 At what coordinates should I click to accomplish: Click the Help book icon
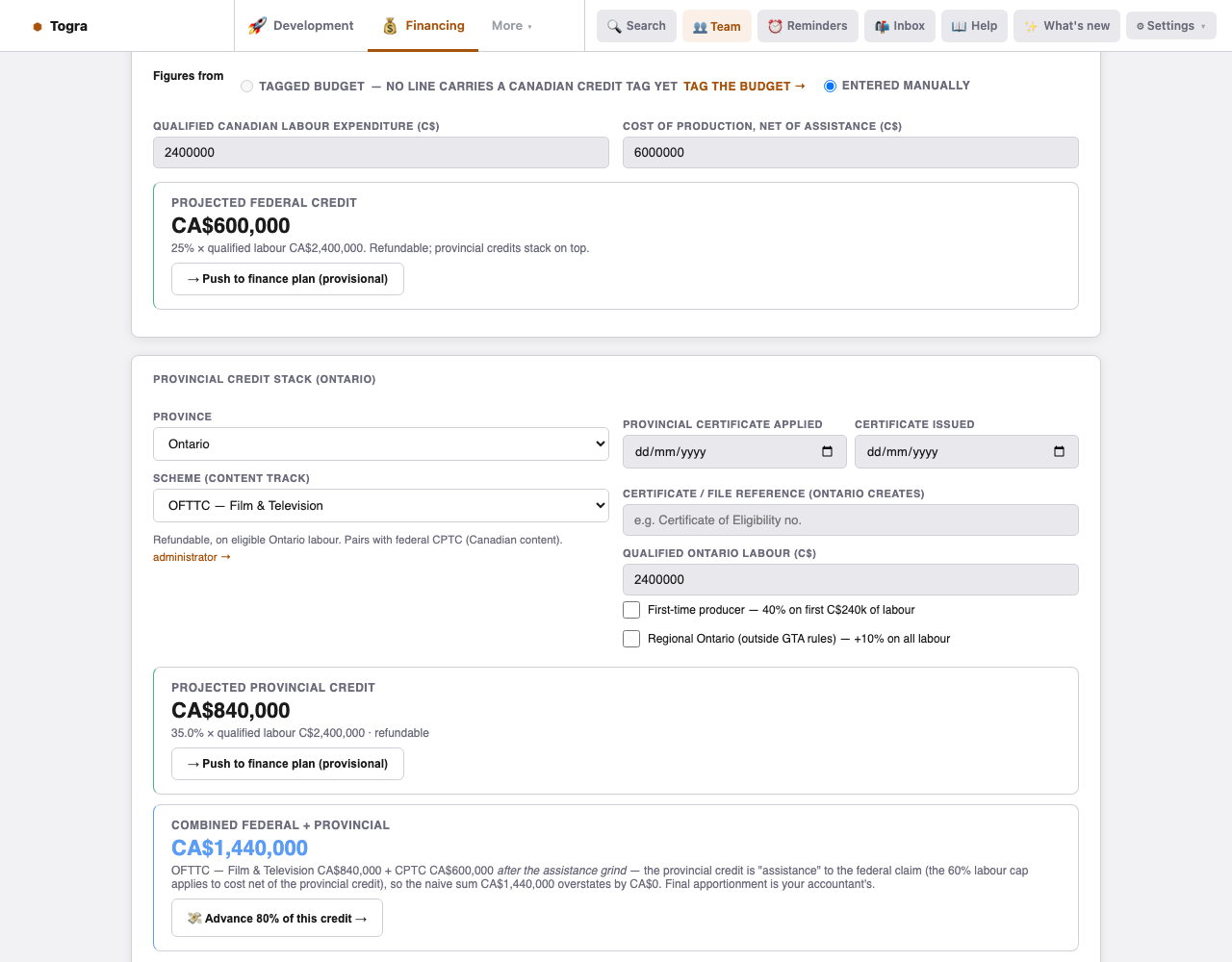tap(959, 26)
